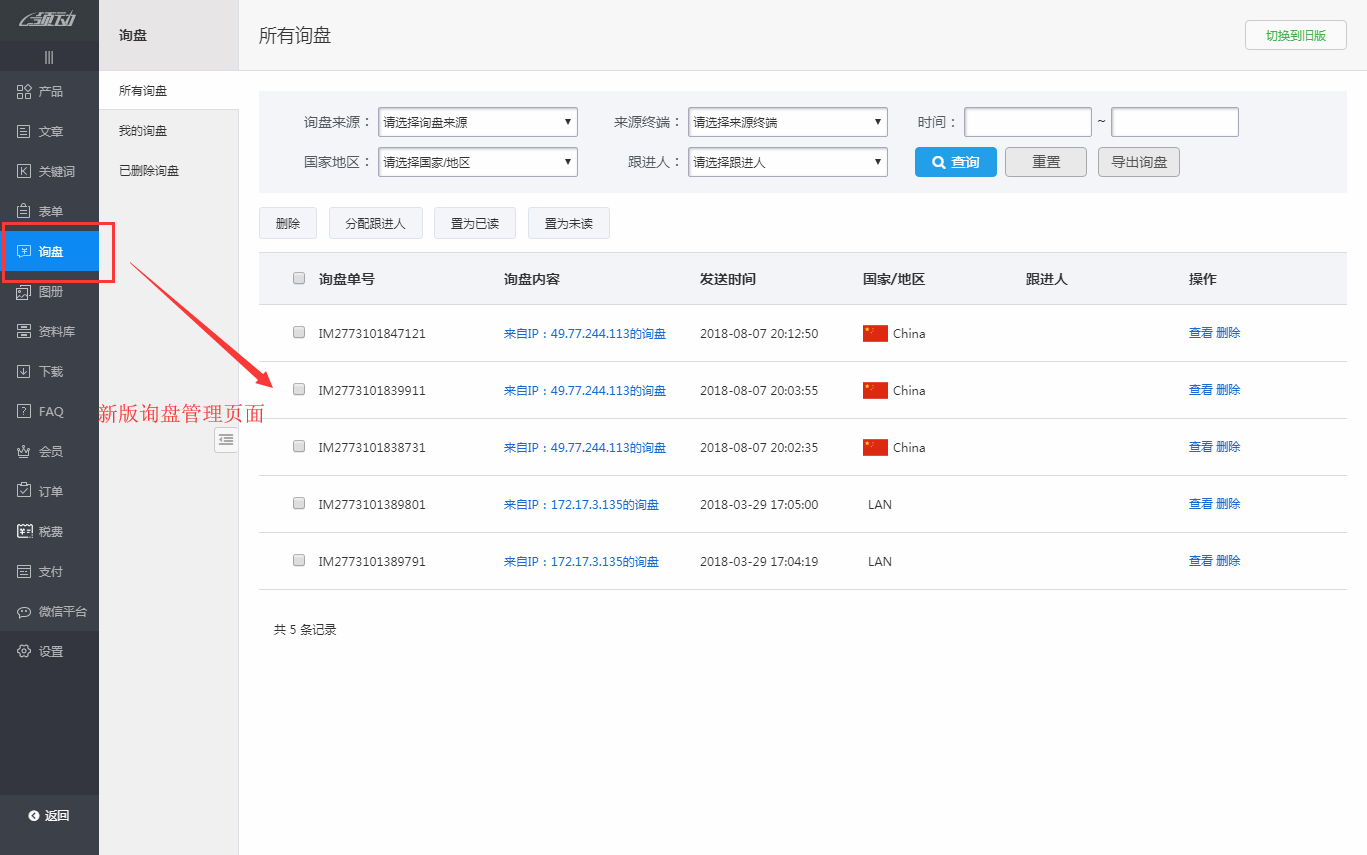
Task: Check the select-all checkbox in table header
Action: 298,277
